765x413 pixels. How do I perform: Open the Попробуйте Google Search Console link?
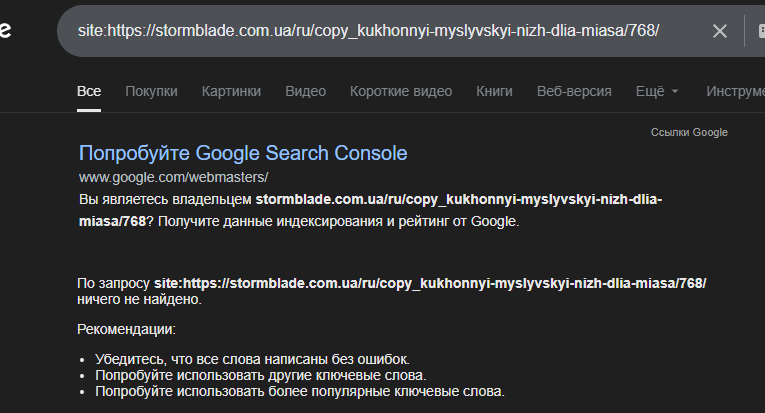(243, 153)
